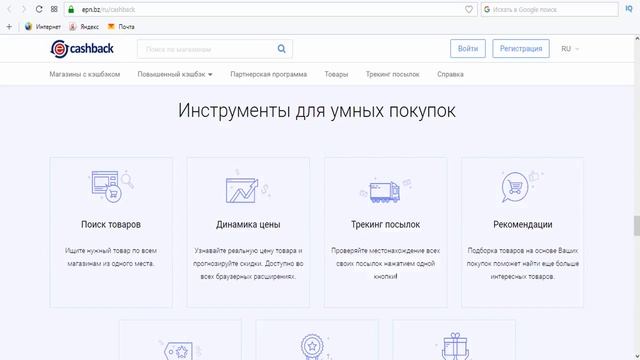This screenshot has width=640, height=360.
Task: Open the Яндекс bookmark
Action: click(x=84, y=27)
